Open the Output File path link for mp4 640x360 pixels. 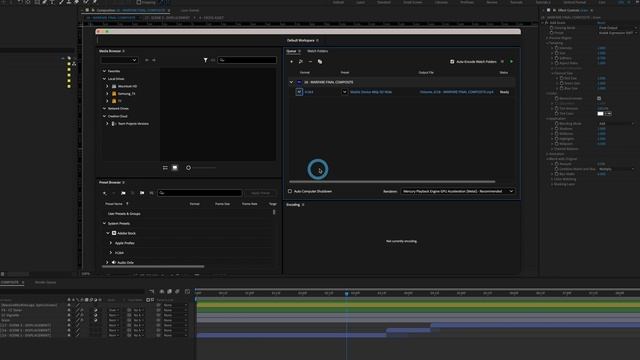pyautogui.click(x=456, y=92)
